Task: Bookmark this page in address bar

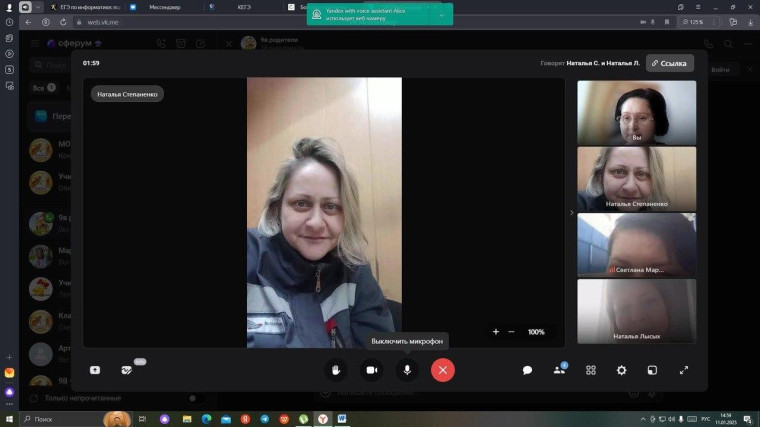Action: point(667,22)
